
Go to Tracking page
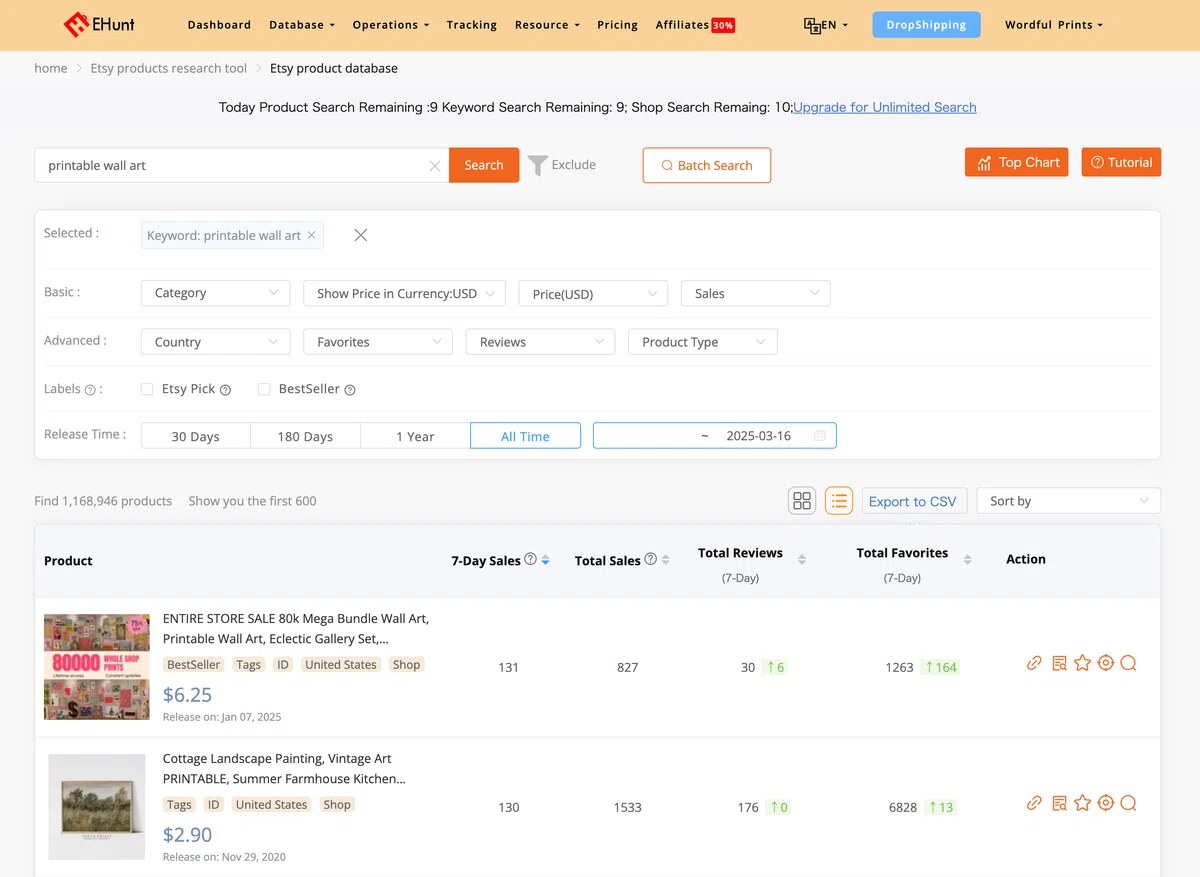472,25
